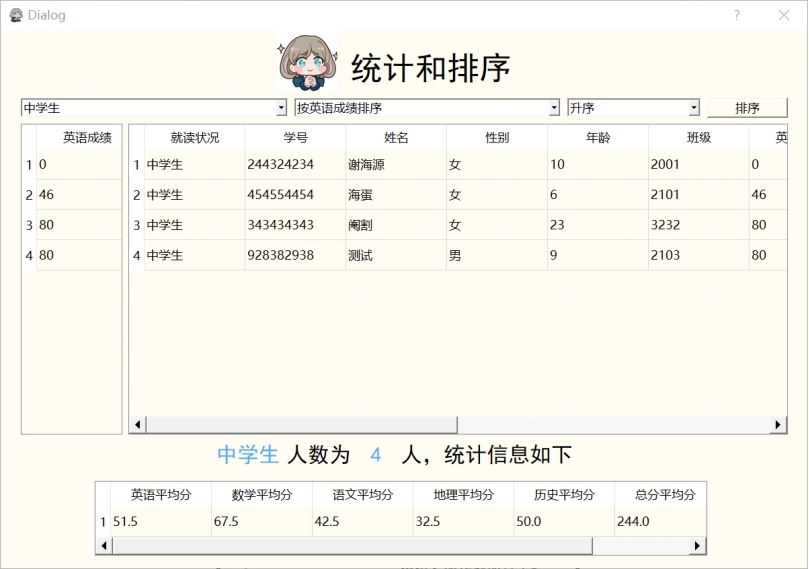Select the total average value 244.0
Screen dimensions: 809x569
[x=660, y=522]
